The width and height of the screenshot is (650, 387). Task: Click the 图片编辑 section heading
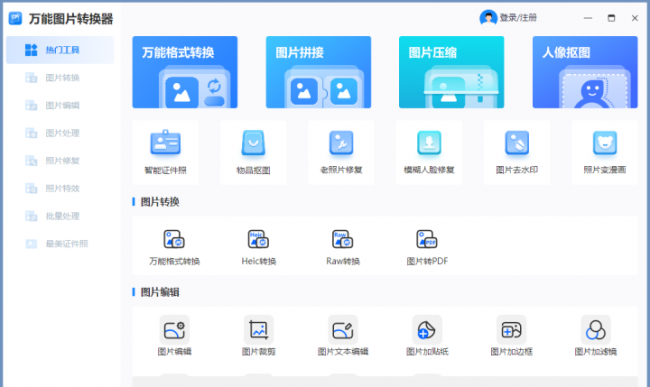[x=160, y=292]
